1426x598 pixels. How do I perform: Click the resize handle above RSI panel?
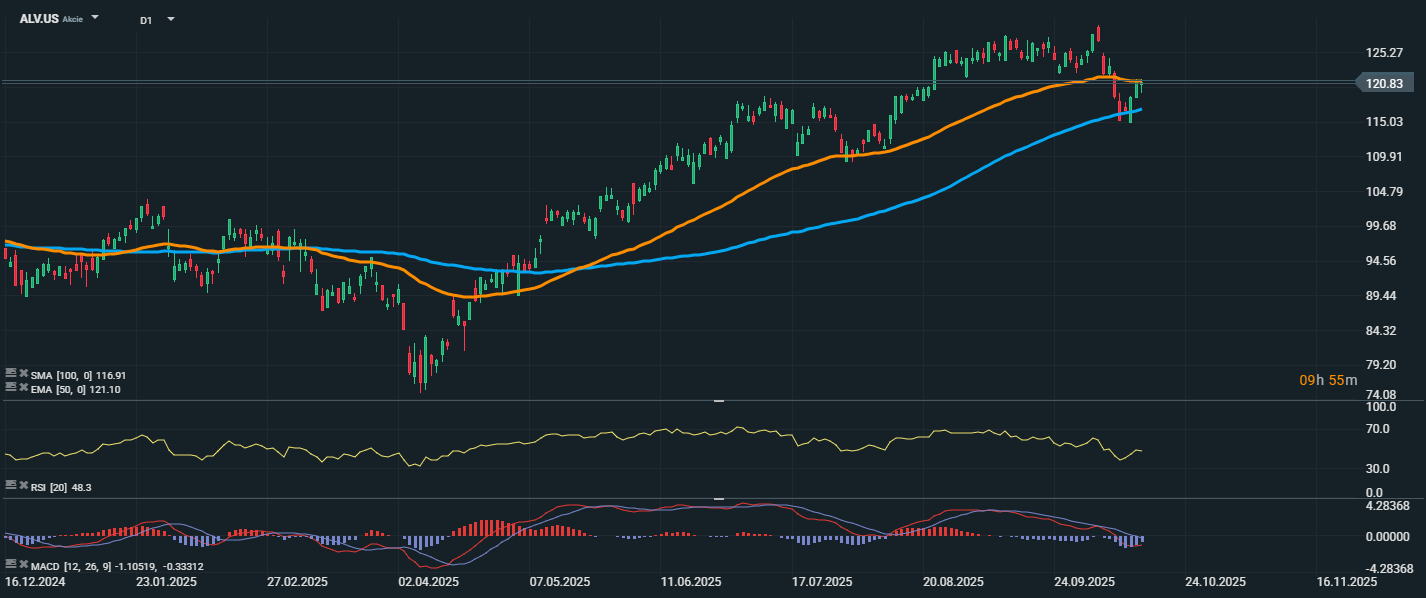[x=718, y=401]
